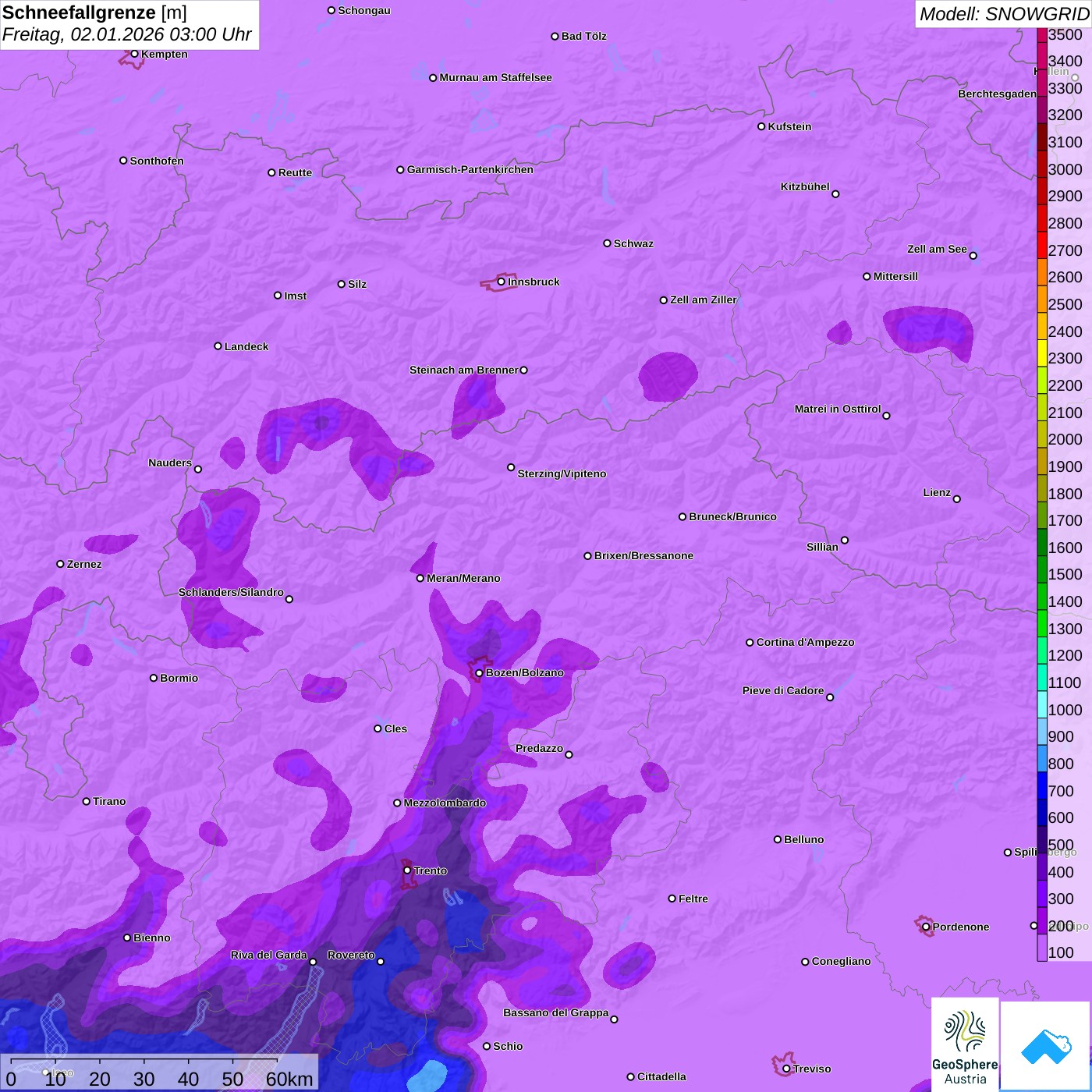Click the Nauders marker dot
1092x1092 pixels.
tap(198, 469)
